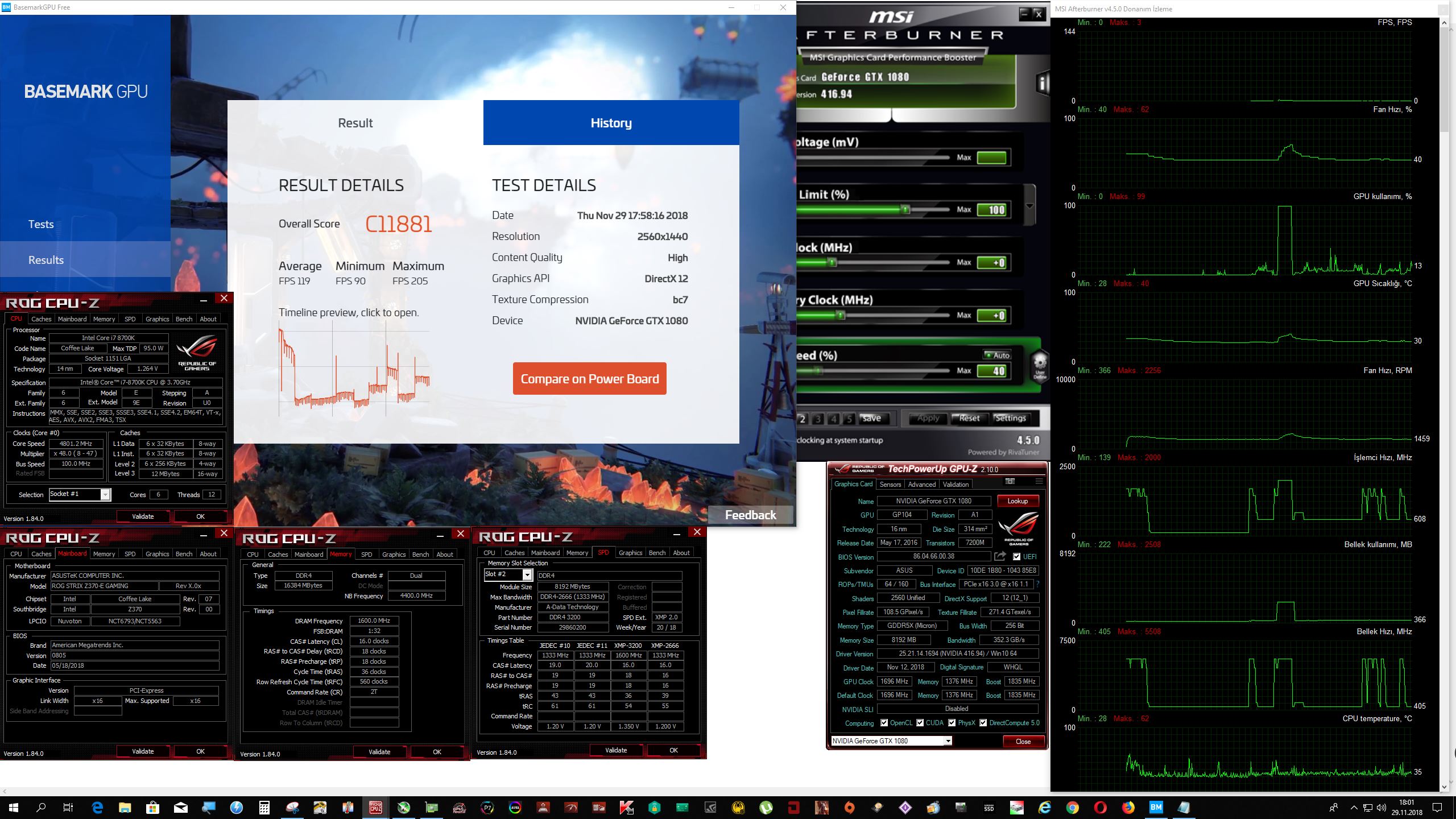
Task: Click Core Clock slider handle
Action: tap(832, 262)
